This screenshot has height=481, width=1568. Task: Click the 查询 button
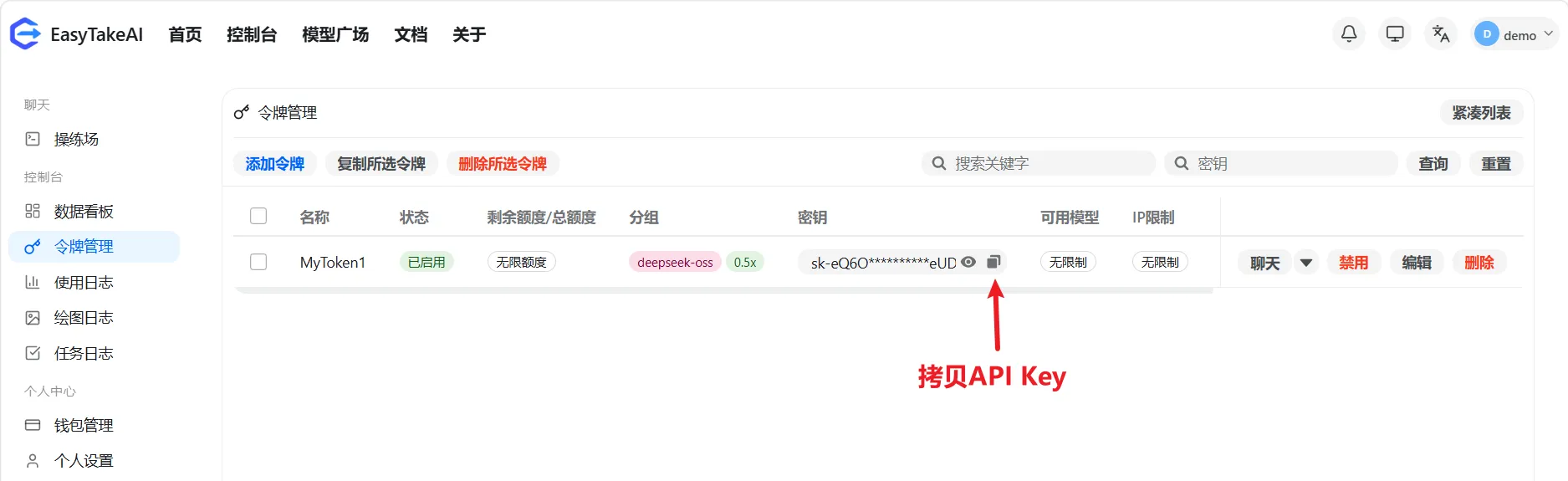(1433, 163)
